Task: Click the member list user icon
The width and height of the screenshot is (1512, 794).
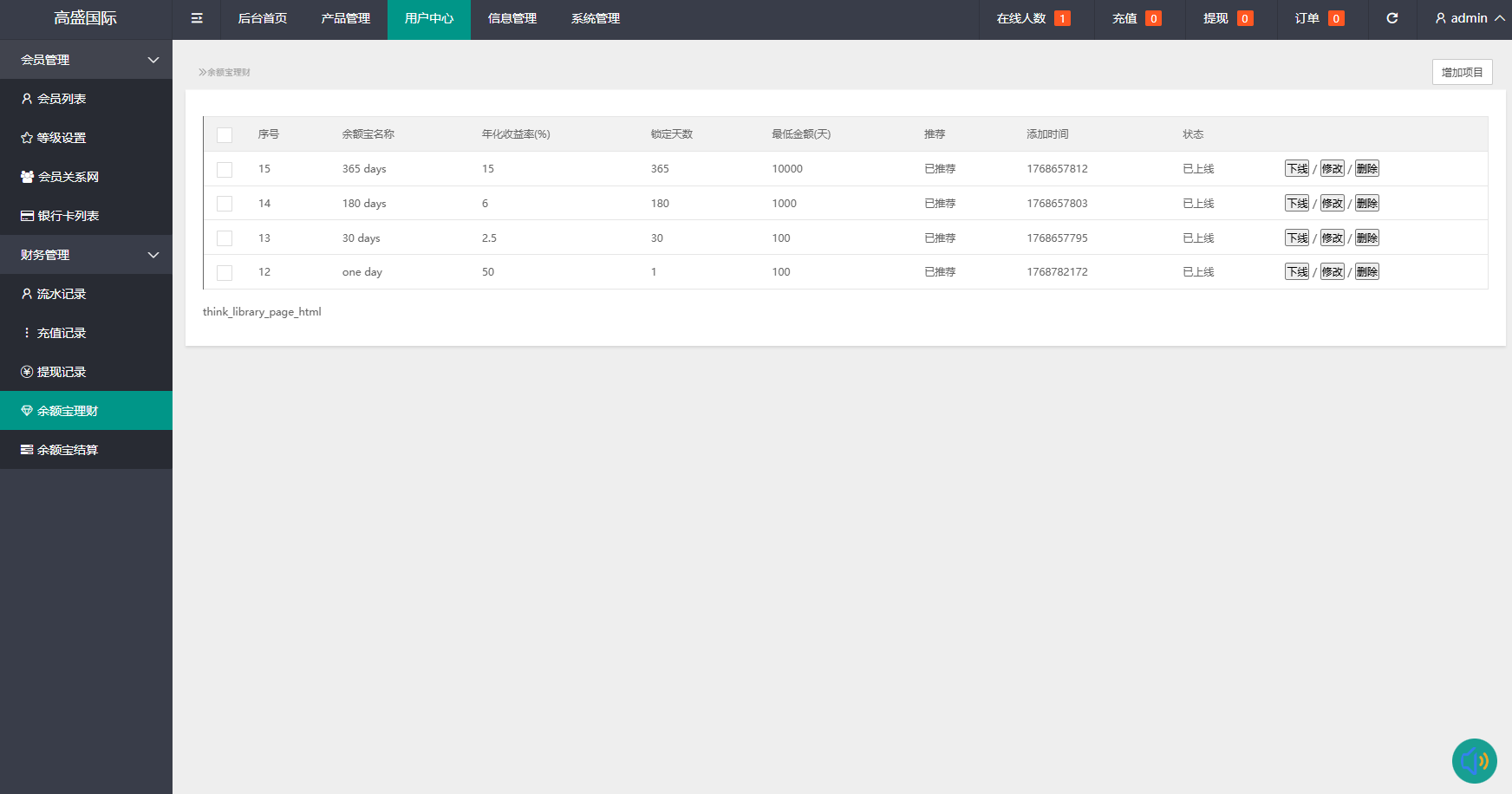Action: click(27, 99)
